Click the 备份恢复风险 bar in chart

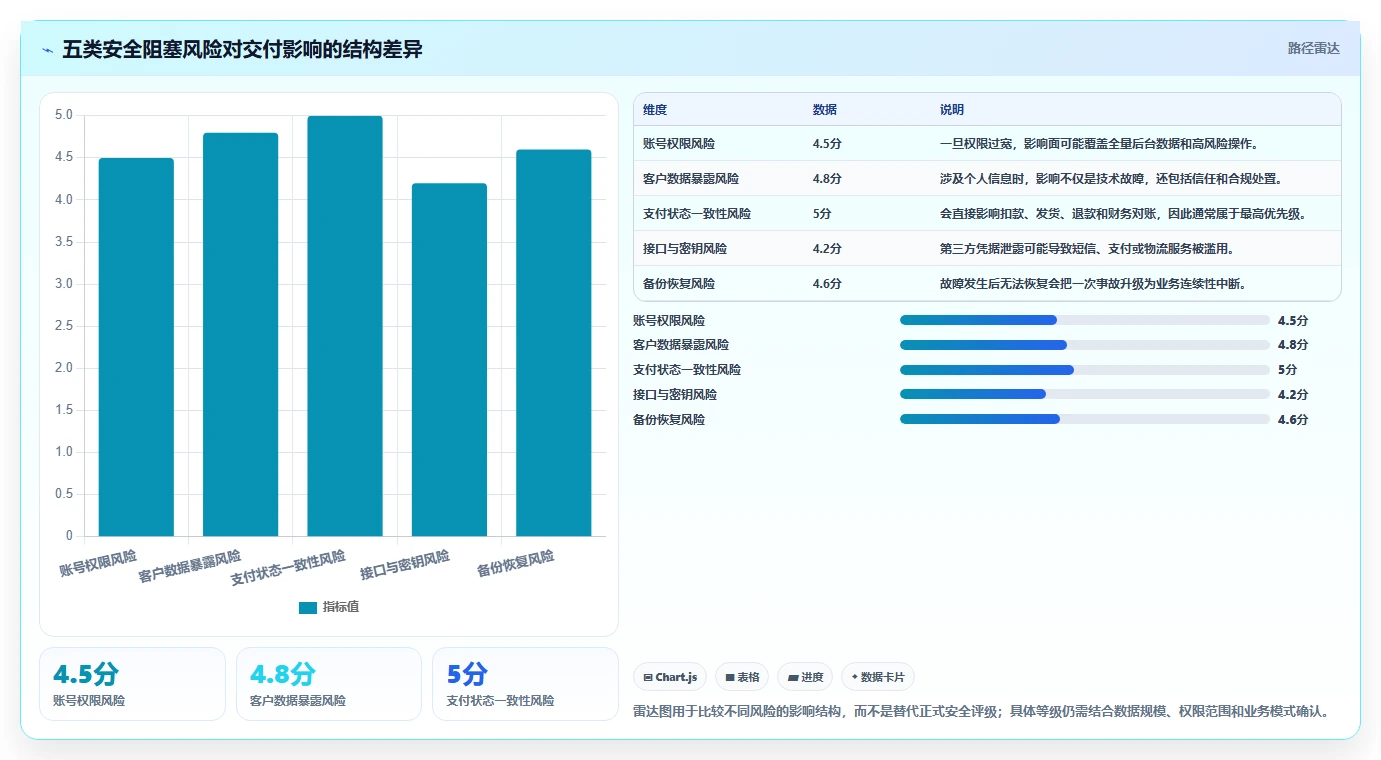(553, 343)
